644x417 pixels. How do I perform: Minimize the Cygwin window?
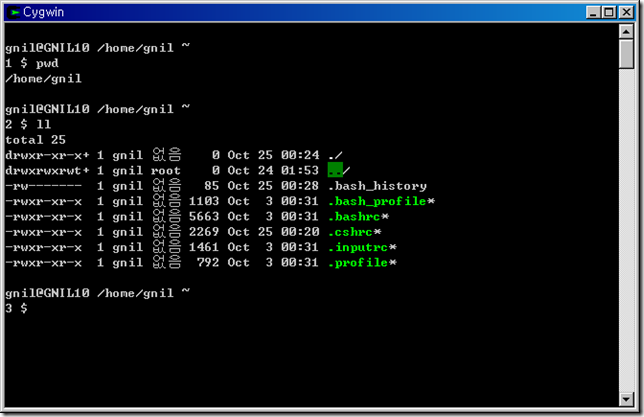[593, 12]
